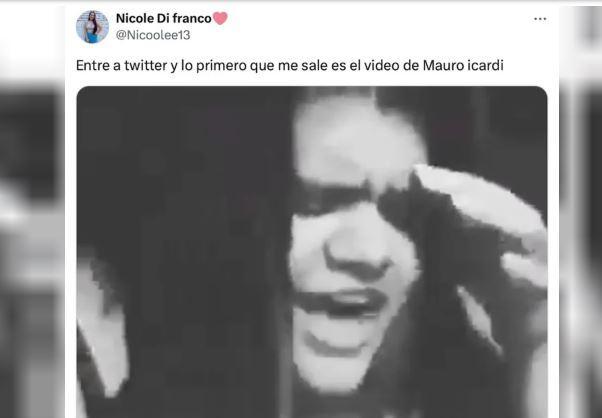Click the blurred background right of the tweet
This screenshot has width=602, height=418.
580,230
